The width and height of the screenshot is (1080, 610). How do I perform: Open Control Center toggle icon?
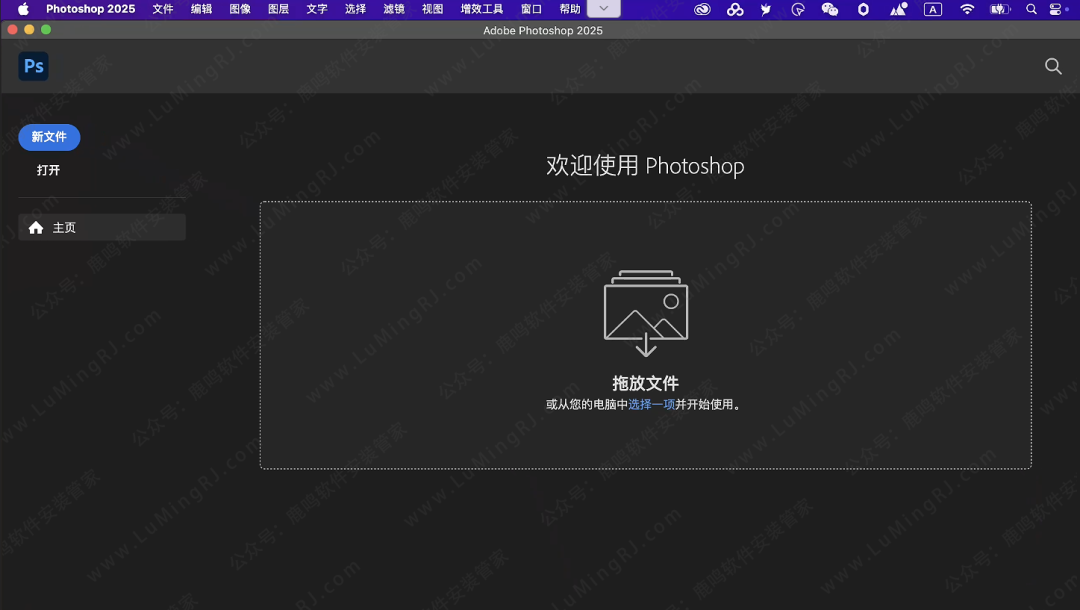coord(1055,9)
